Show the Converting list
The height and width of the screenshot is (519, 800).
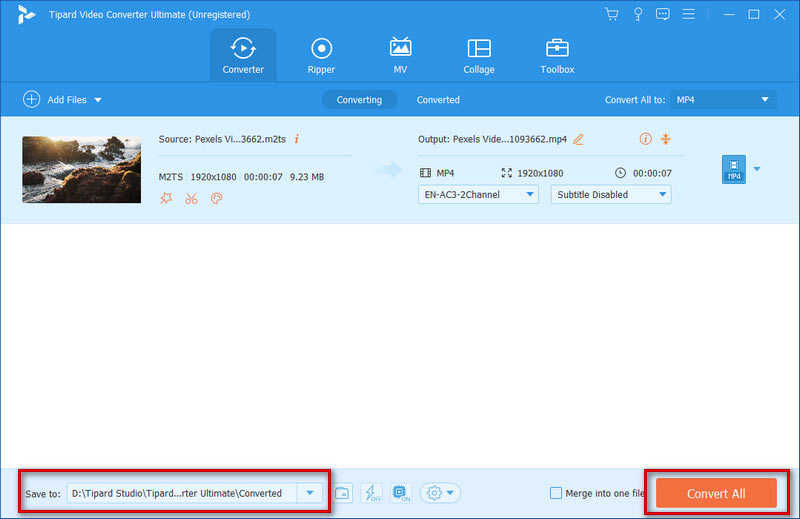tap(359, 100)
